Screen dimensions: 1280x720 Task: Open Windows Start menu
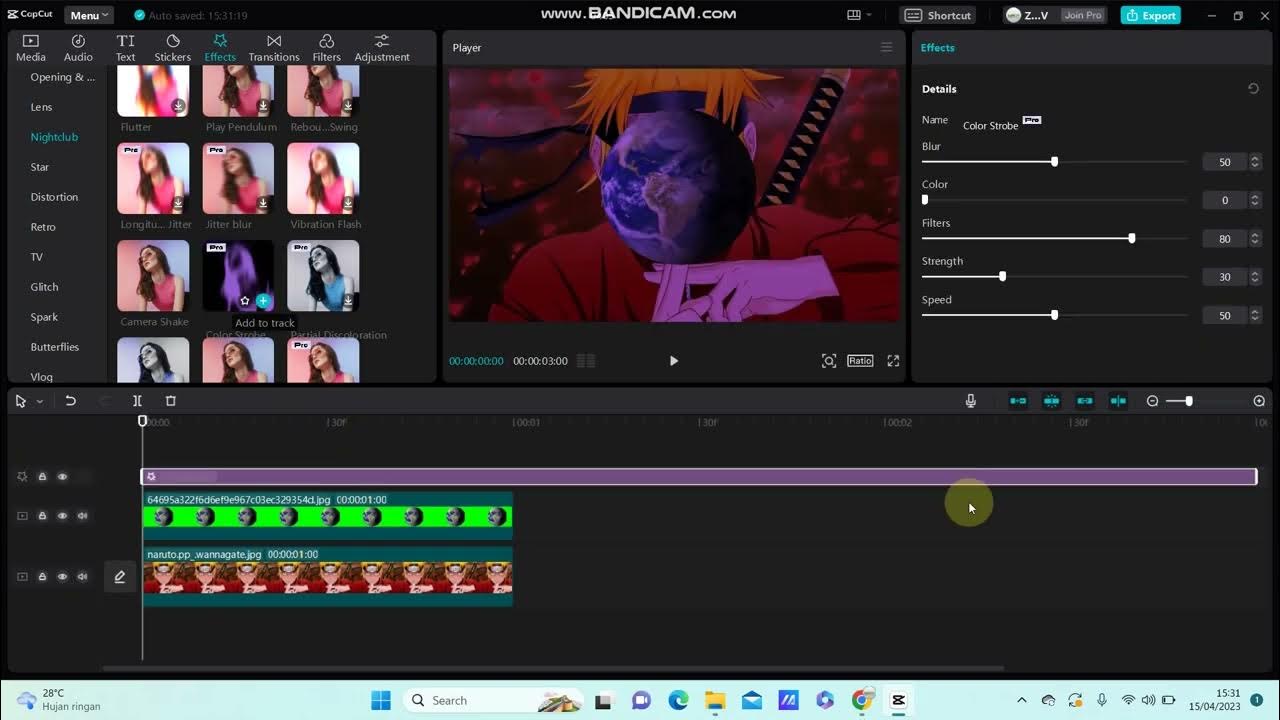tap(381, 700)
